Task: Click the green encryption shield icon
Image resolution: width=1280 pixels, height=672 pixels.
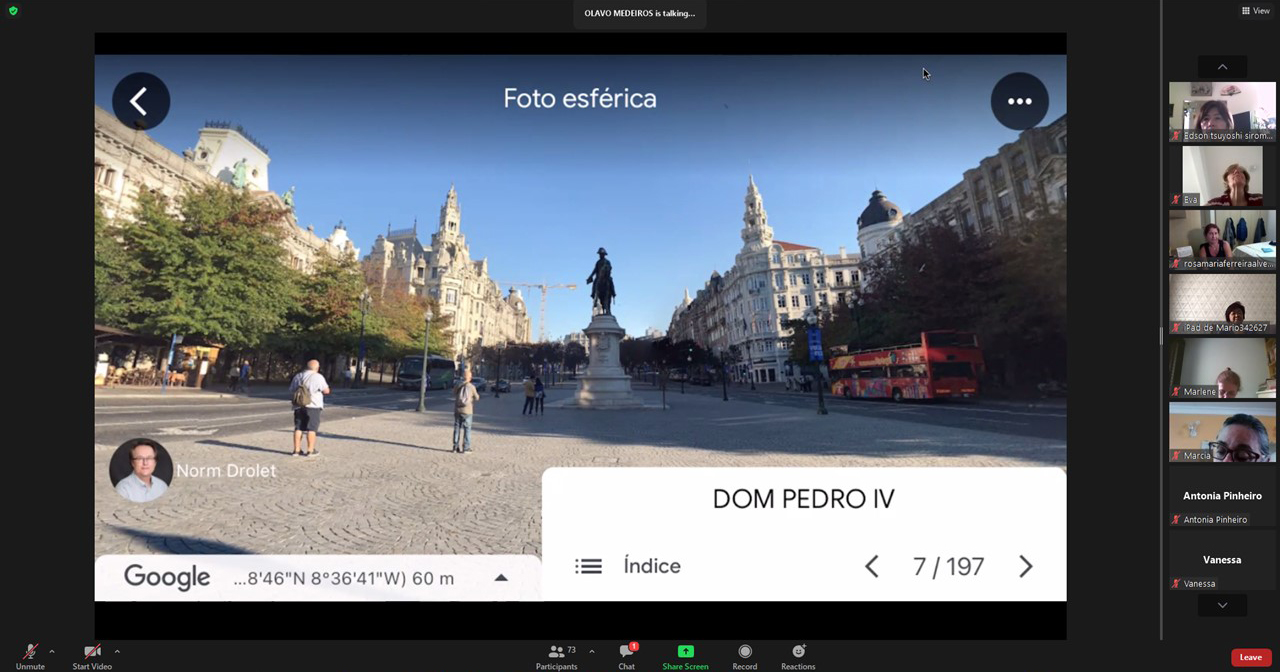Action: 13,11
